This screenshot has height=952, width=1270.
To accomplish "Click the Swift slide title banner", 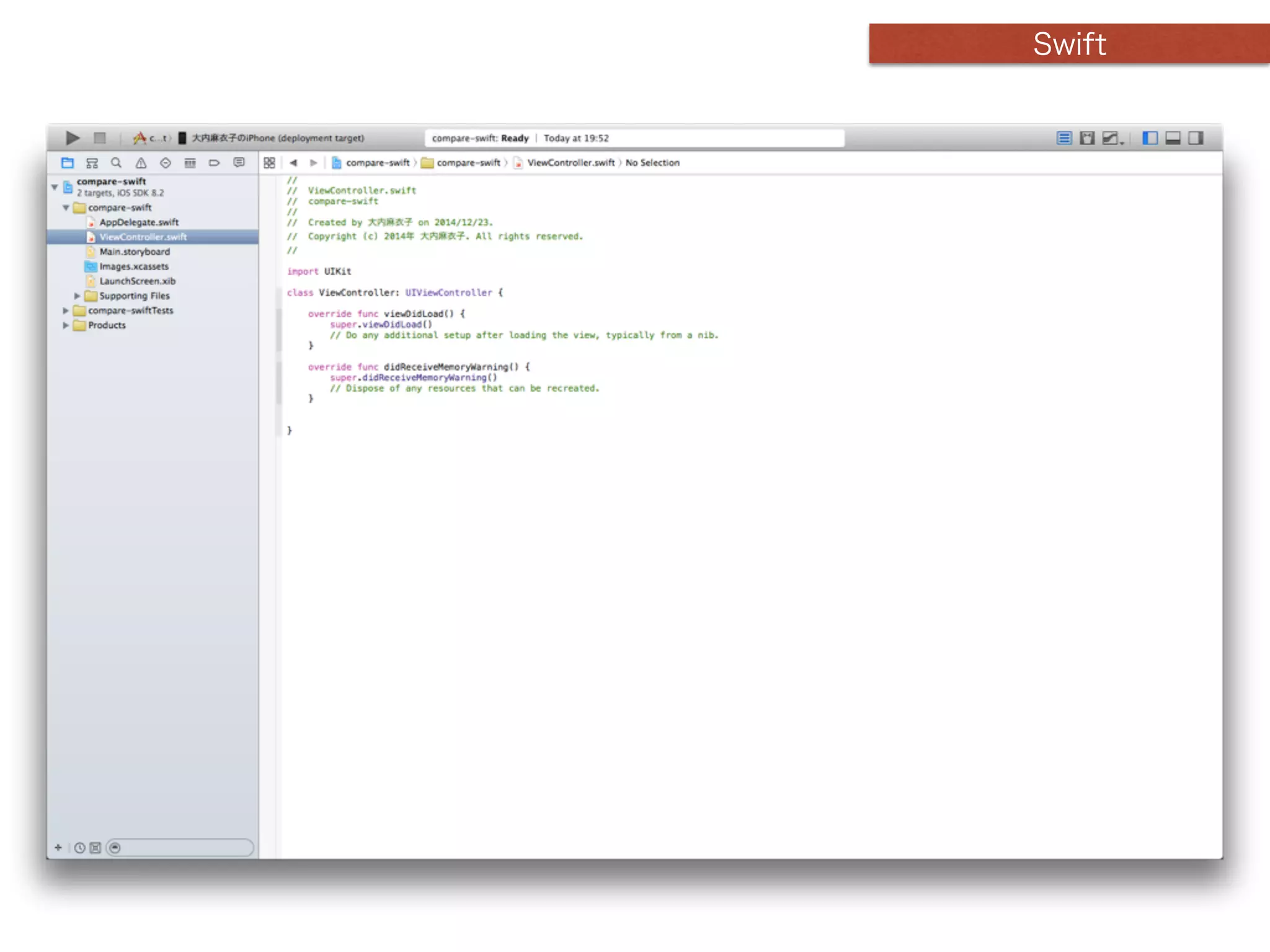I will (1069, 44).
